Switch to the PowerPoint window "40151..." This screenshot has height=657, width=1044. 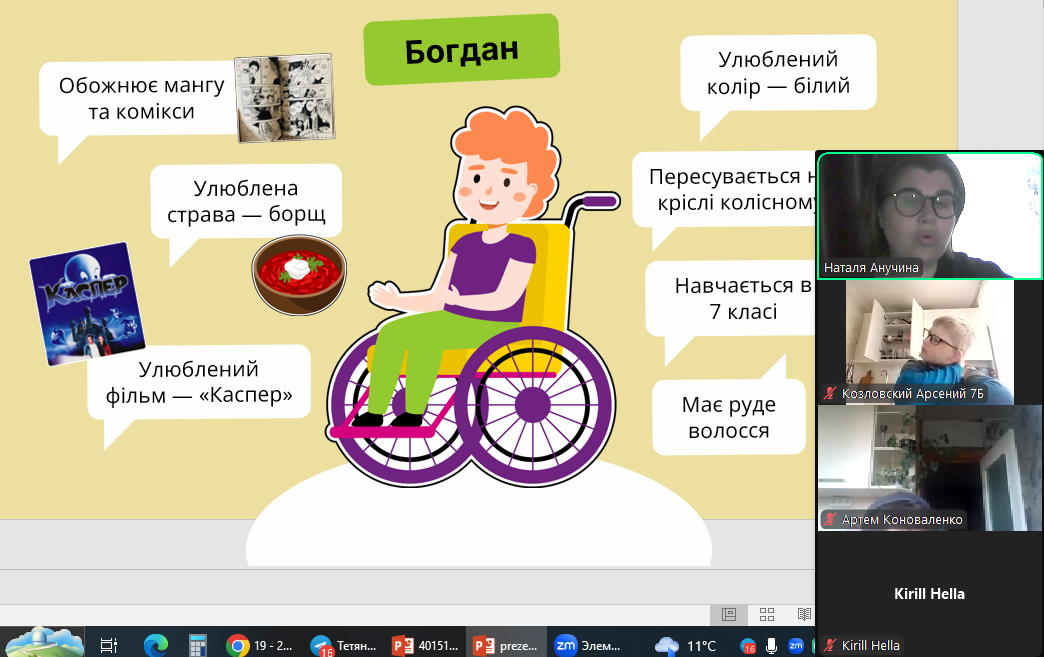pyautogui.click(x=426, y=645)
